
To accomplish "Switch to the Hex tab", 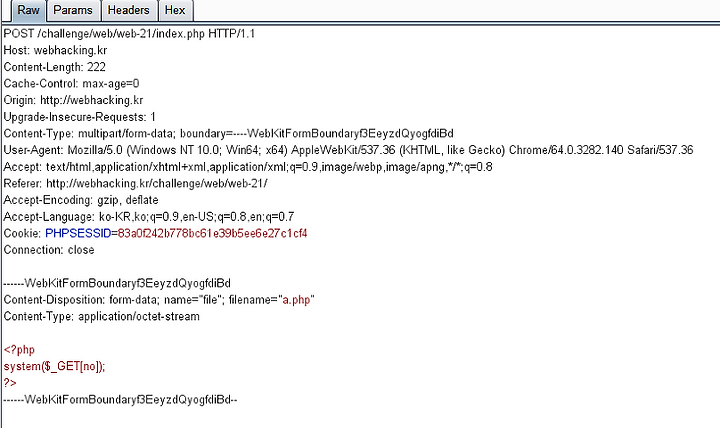I will point(175,10).
